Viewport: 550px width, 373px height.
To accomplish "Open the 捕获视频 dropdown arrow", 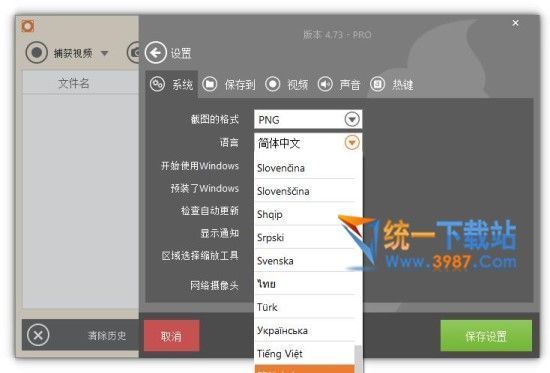I will coord(104,53).
